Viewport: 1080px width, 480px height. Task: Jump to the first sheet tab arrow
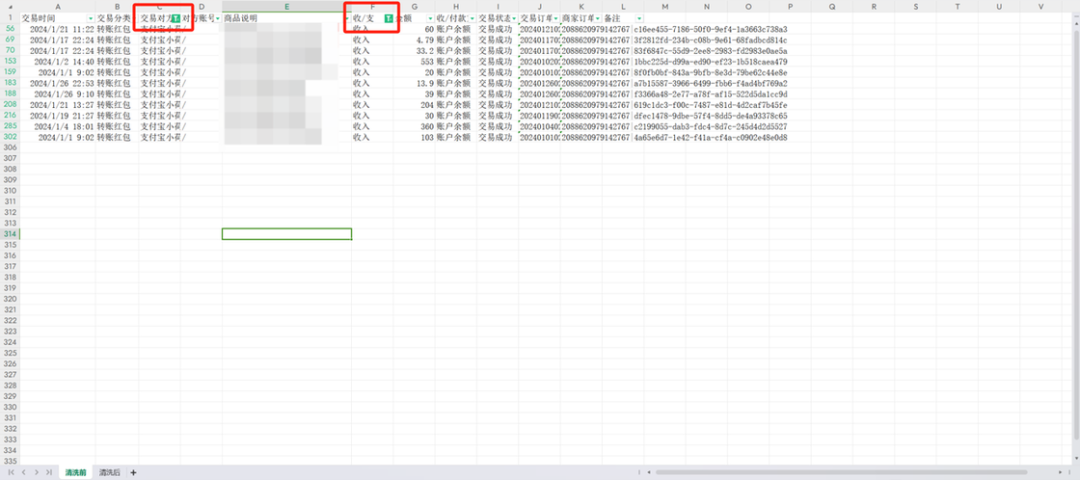pos(12,472)
